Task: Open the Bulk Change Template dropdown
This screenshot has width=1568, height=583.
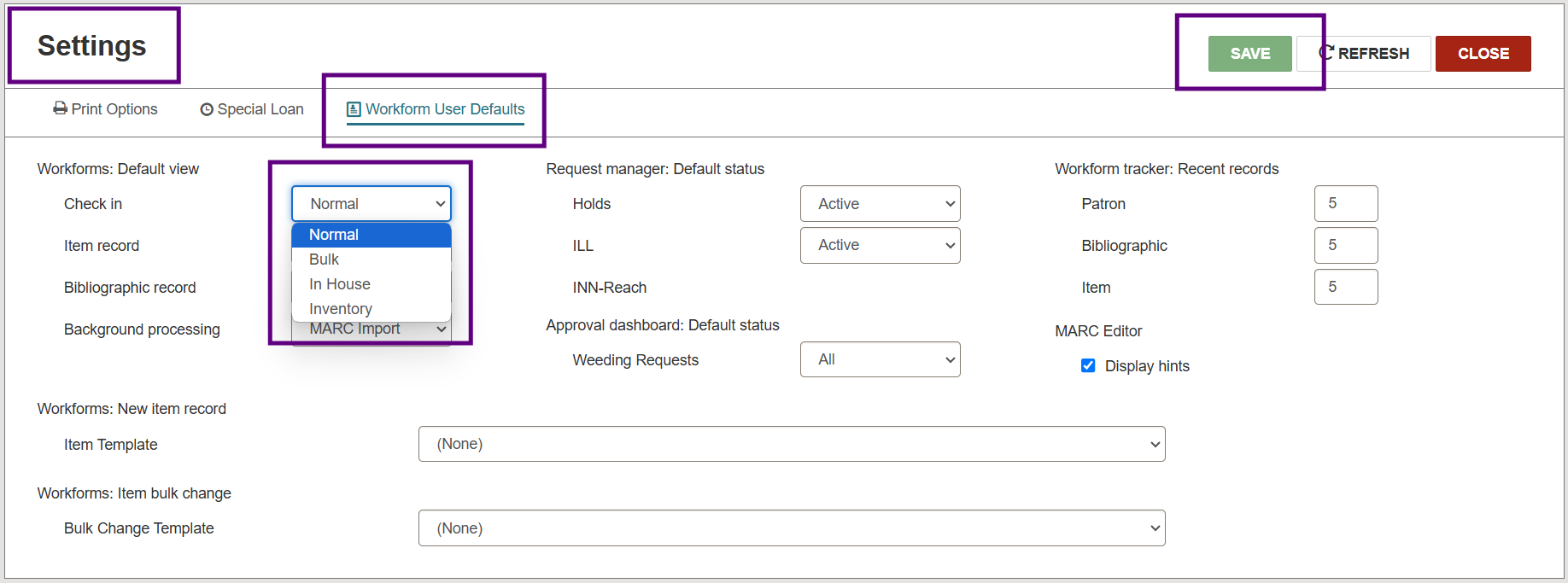Action: 791,528
